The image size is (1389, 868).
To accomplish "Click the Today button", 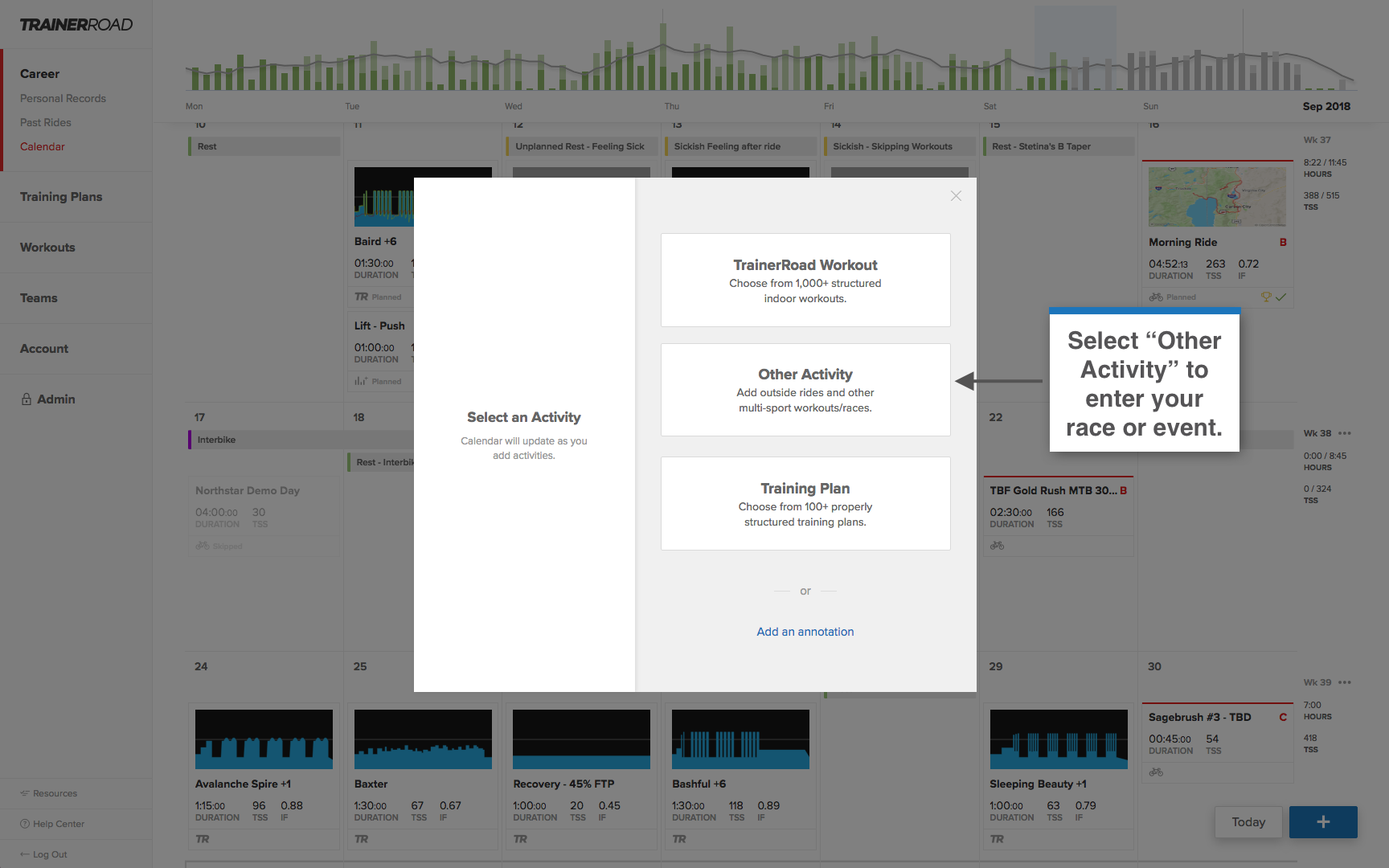I will coord(1248,822).
